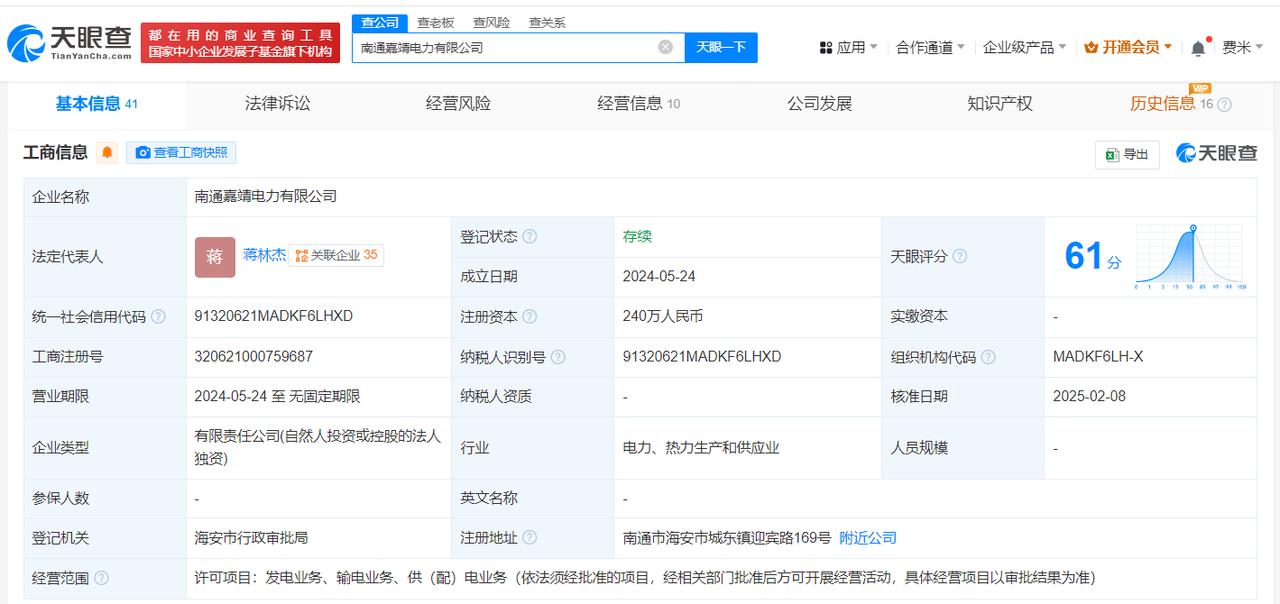
Task: Click the 天眼评分 61分 score chart
Action: coord(1152,256)
